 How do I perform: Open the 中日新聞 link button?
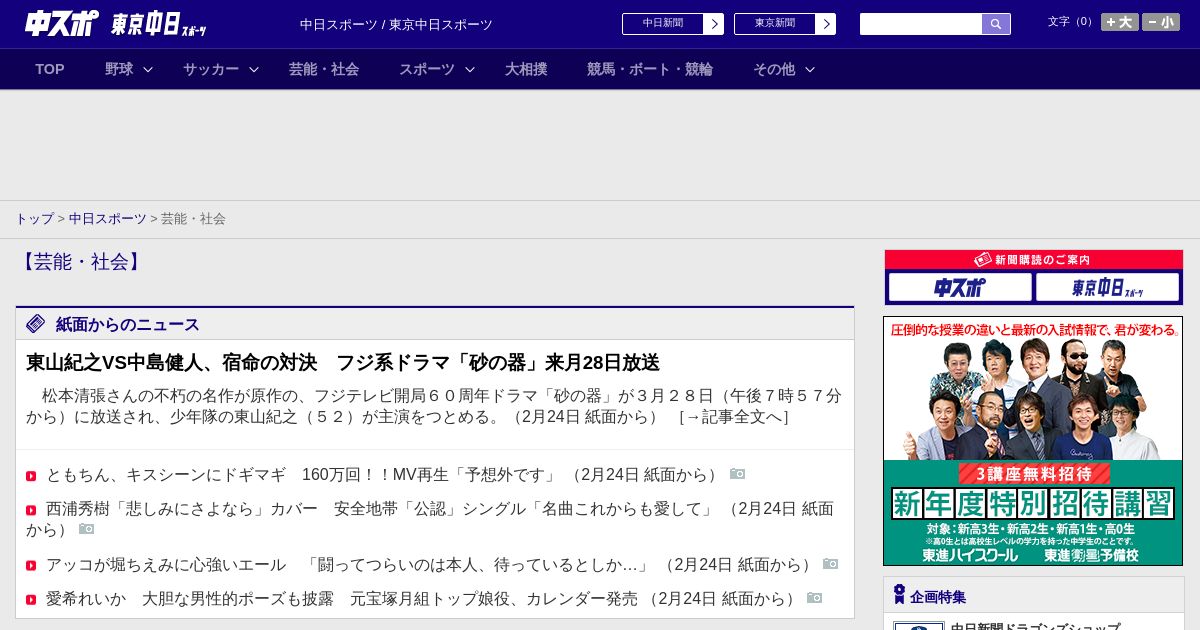[x=663, y=24]
